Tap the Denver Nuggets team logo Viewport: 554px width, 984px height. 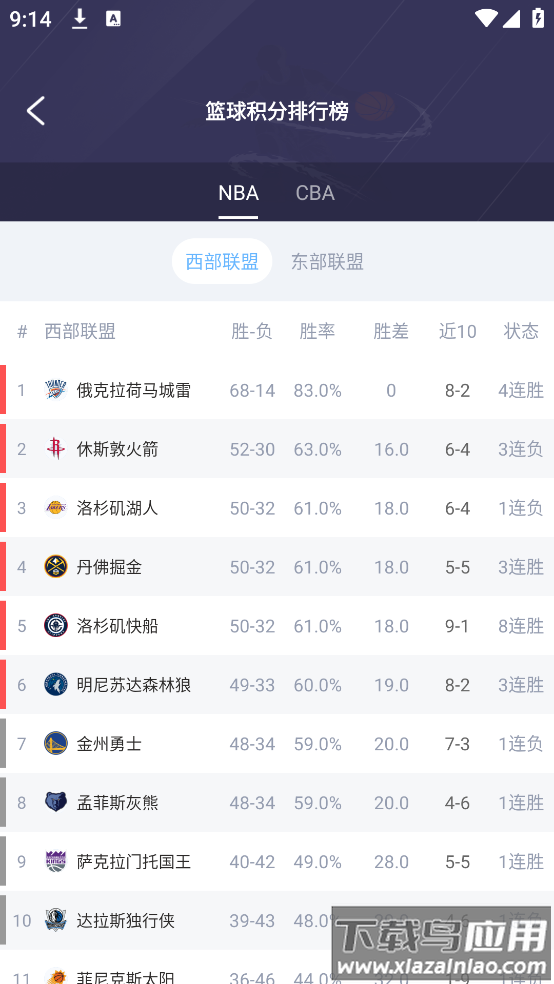pyautogui.click(x=56, y=567)
